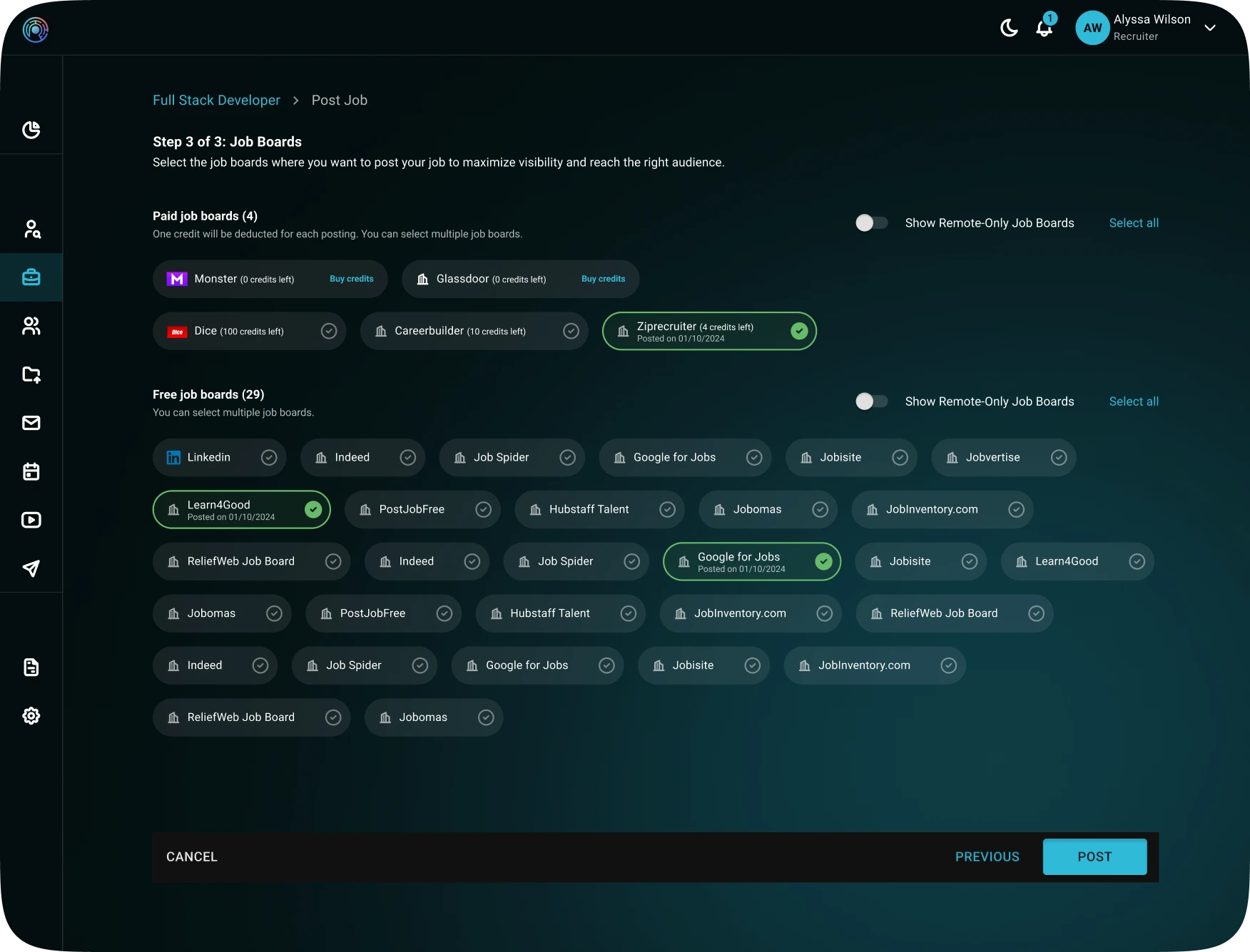Screen dimensions: 1250x952
Task: Enable Show Remote-Only Job Boards for paid boards
Action: pyautogui.click(x=871, y=222)
